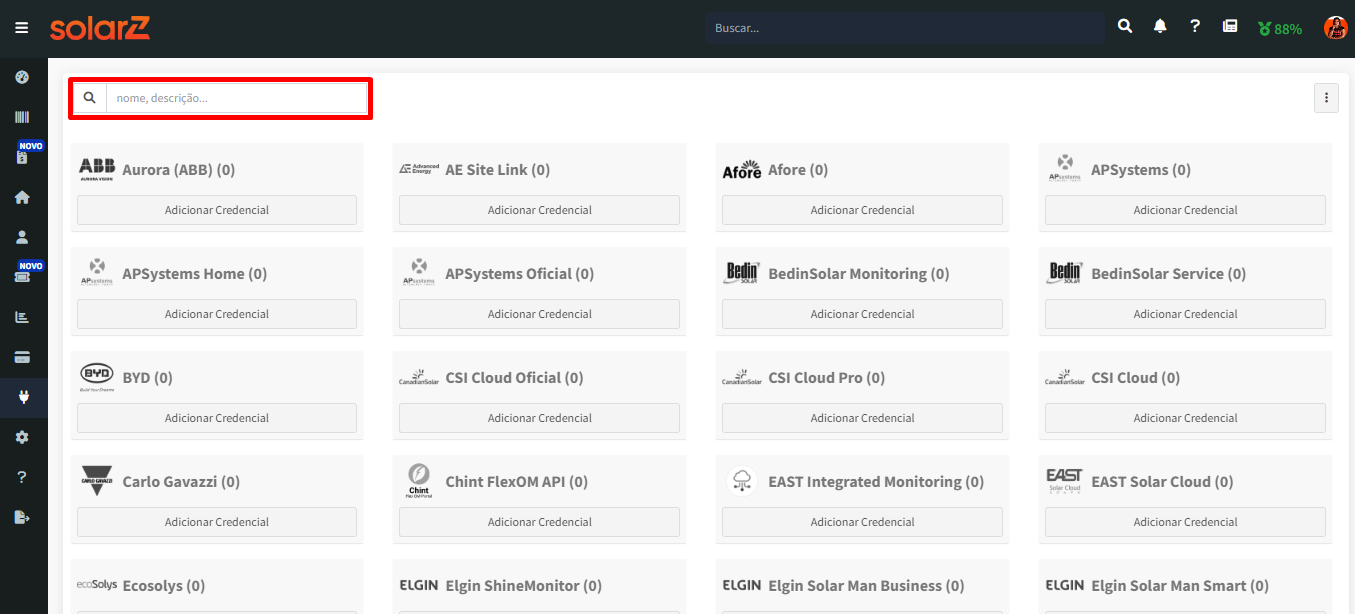Open the dashboard gauge icon in sidebar

[22, 77]
